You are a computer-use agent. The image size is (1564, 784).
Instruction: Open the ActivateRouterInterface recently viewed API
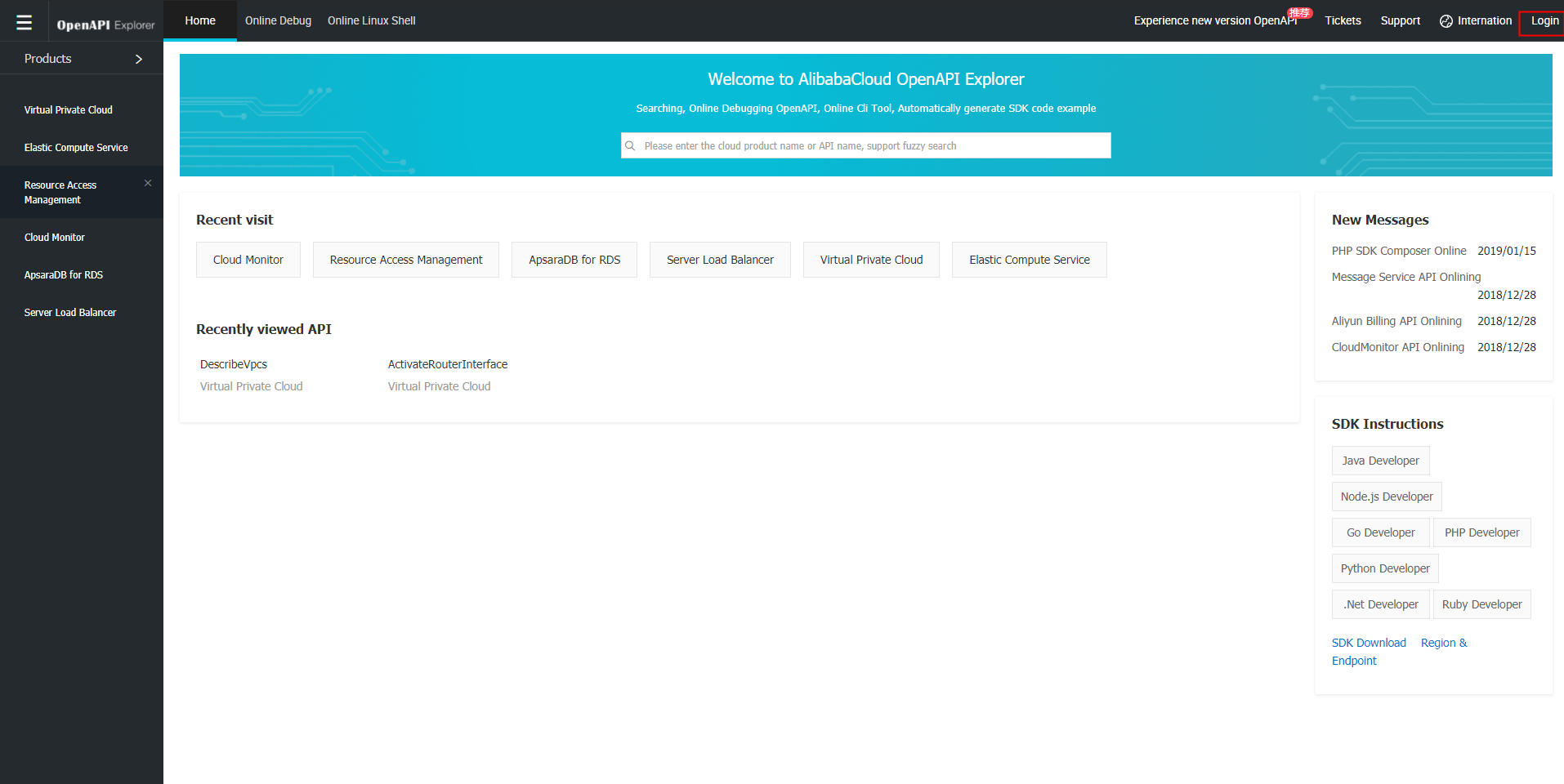click(448, 364)
